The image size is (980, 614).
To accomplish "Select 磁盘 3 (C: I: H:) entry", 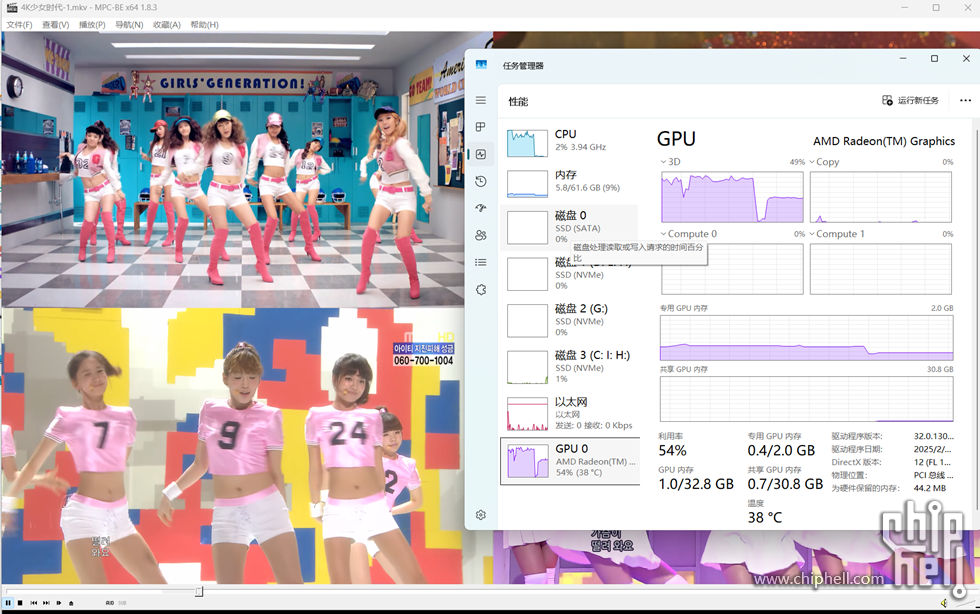I will click(x=570, y=366).
